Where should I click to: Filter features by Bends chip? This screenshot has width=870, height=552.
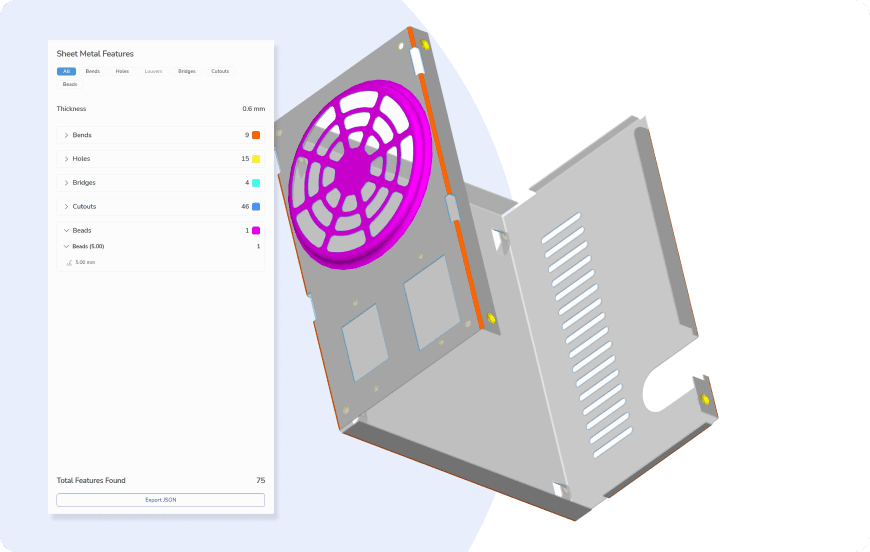[93, 71]
